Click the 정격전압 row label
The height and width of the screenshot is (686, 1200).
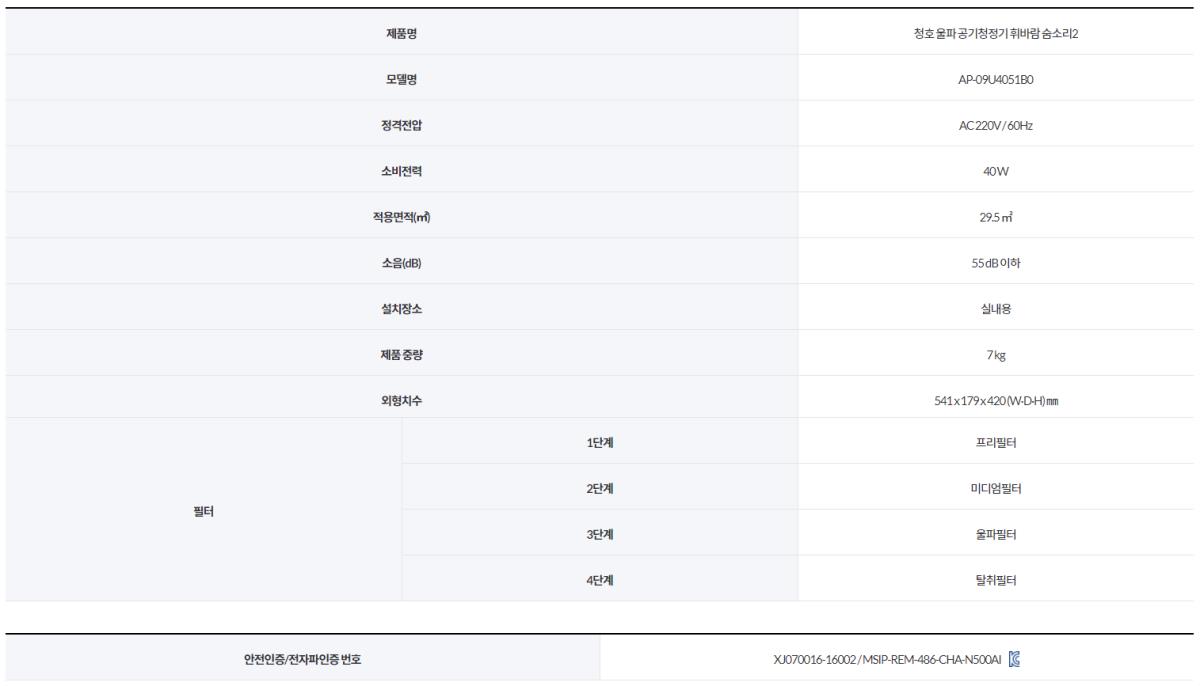click(401, 125)
